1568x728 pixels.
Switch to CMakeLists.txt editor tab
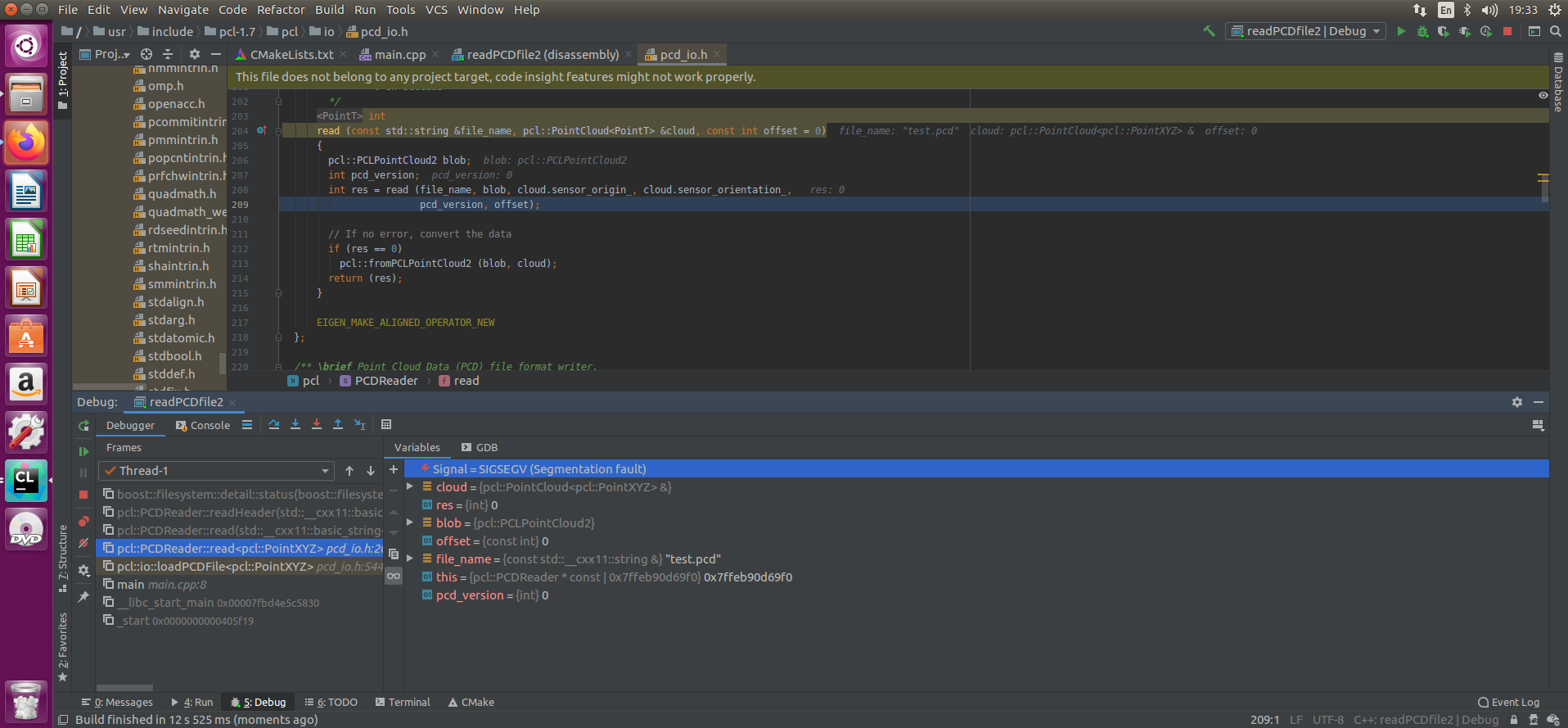click(x=284, y=55)
